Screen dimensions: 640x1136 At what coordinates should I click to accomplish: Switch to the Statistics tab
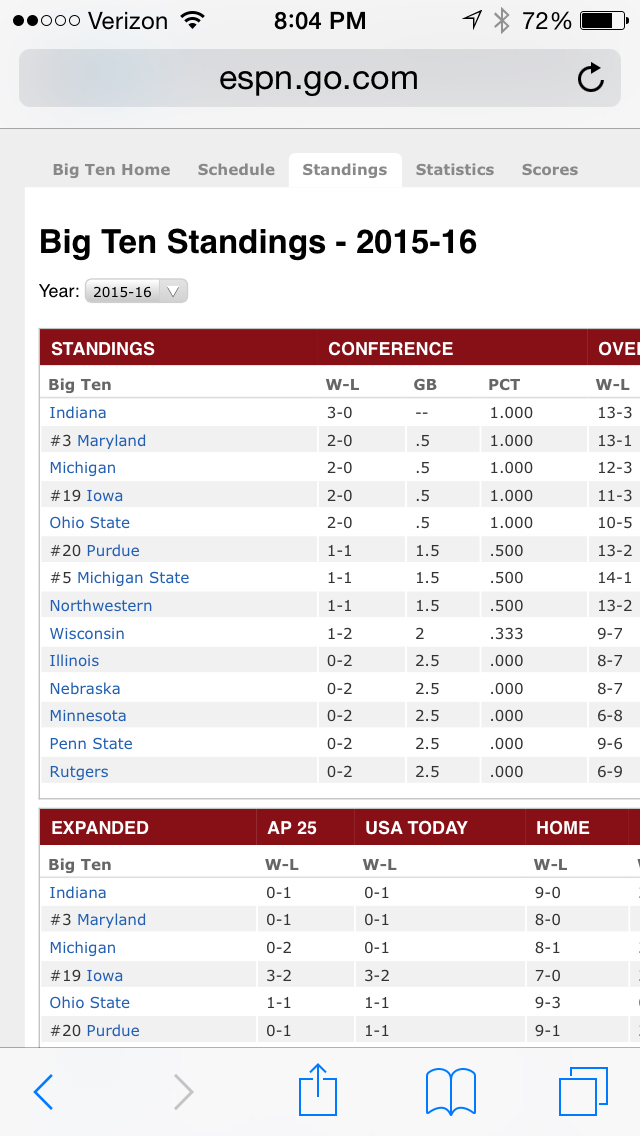tap(455, 170)
